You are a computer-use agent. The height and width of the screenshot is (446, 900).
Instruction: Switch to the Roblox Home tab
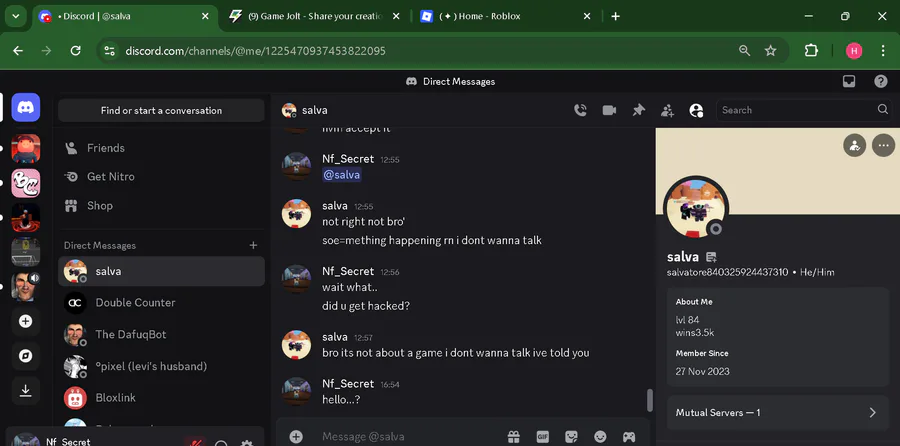point(505,16)
